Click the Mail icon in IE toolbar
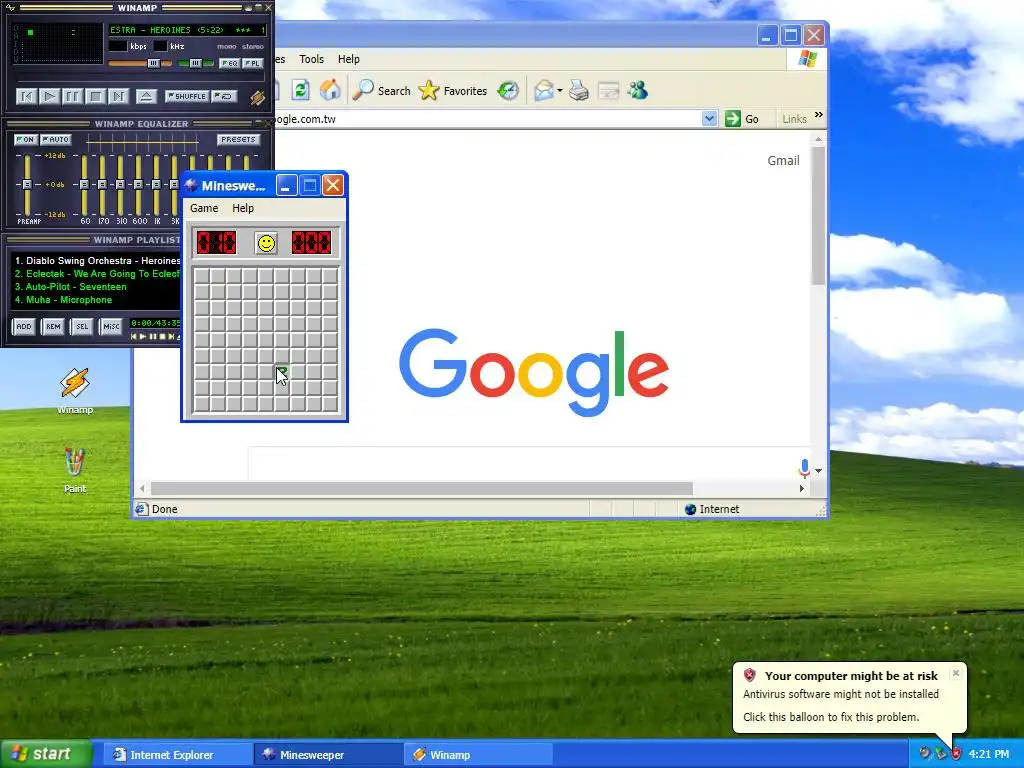The height and width of the screenshot is (768, 1024). (543, 90)
